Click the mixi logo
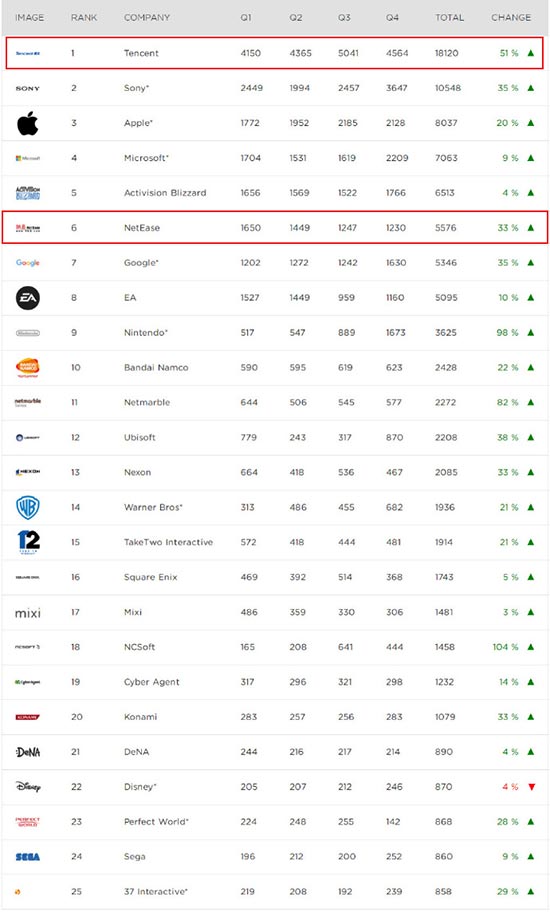 (x=27, y=613)
